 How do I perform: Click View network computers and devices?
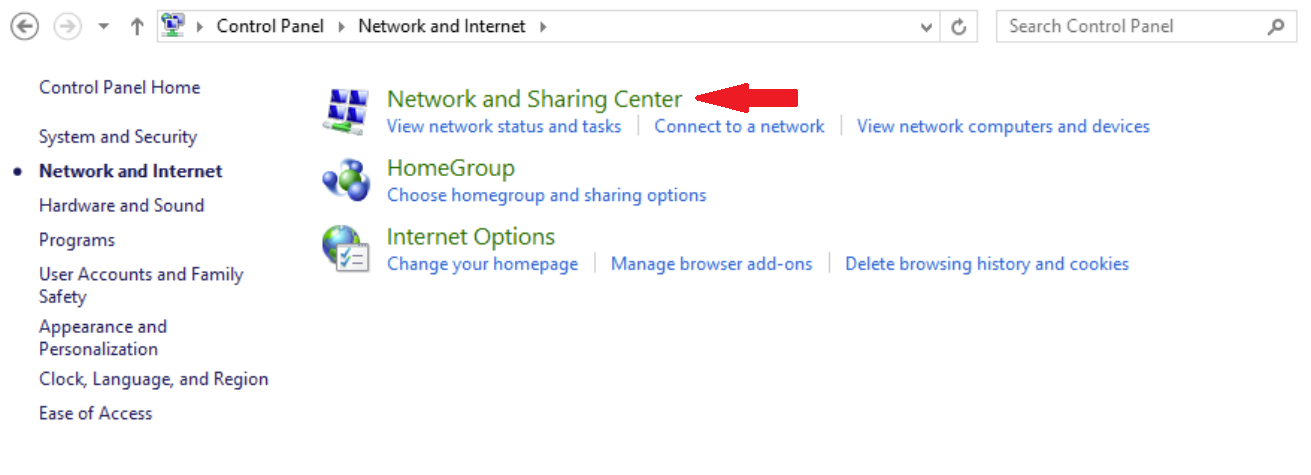[1003, 126]
